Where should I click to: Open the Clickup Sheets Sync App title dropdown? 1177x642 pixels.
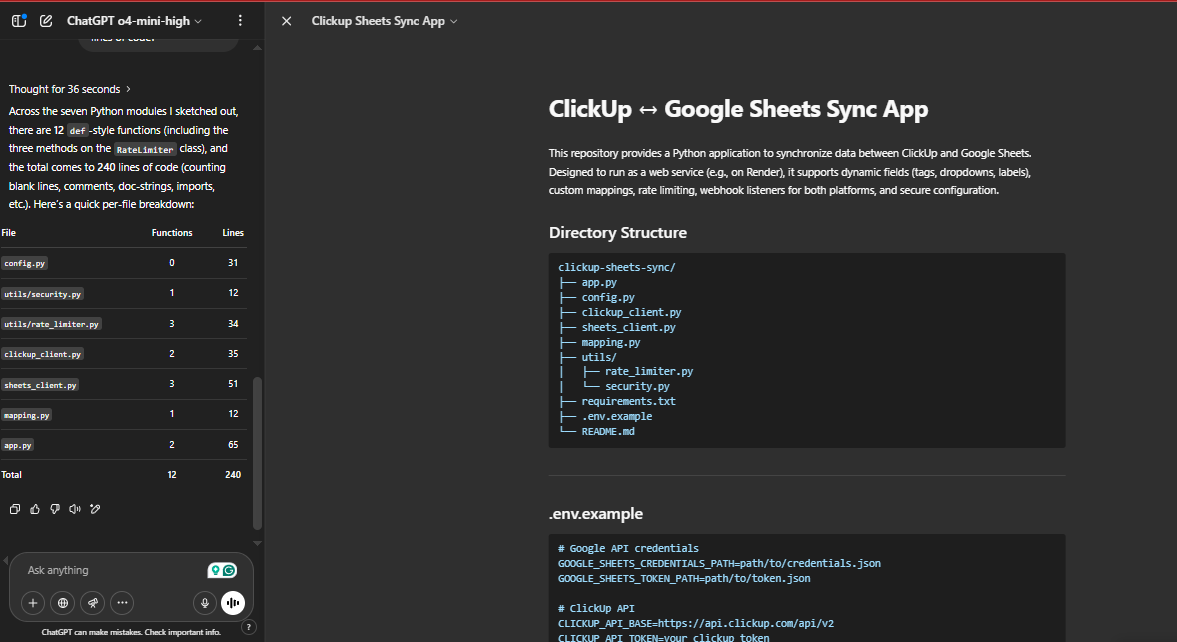pyautogui.click(x=384, y=21)
